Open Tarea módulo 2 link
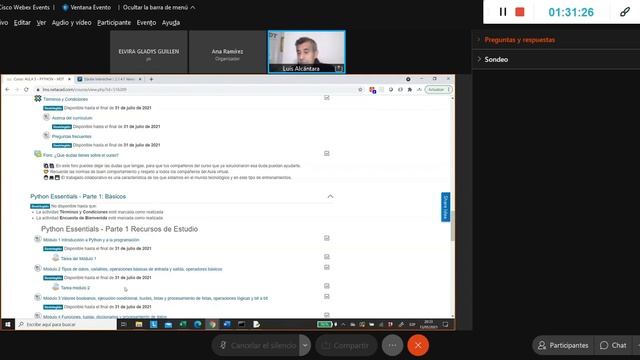 (75, 288)
